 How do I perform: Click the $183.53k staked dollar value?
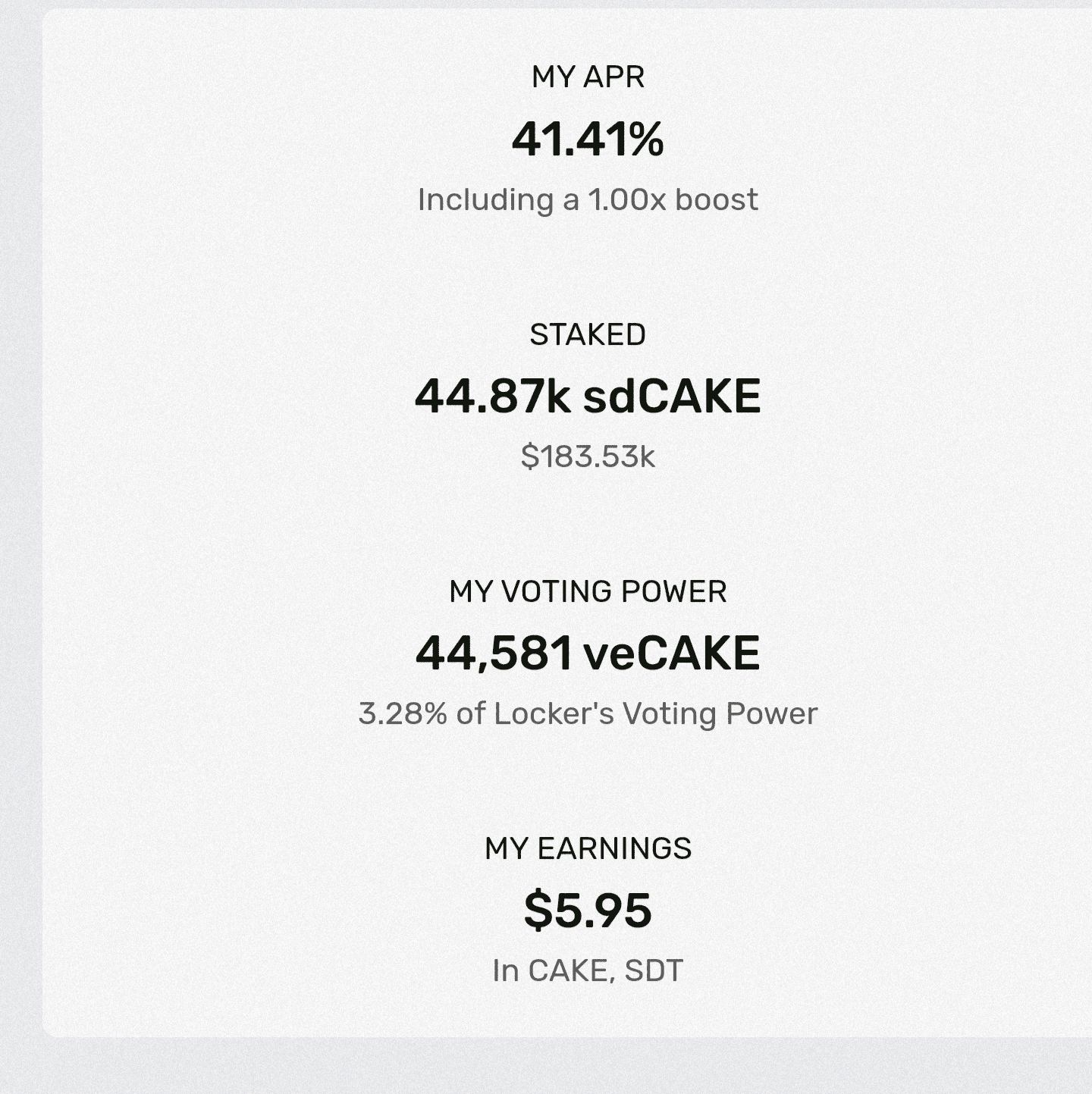click(588, 456)
